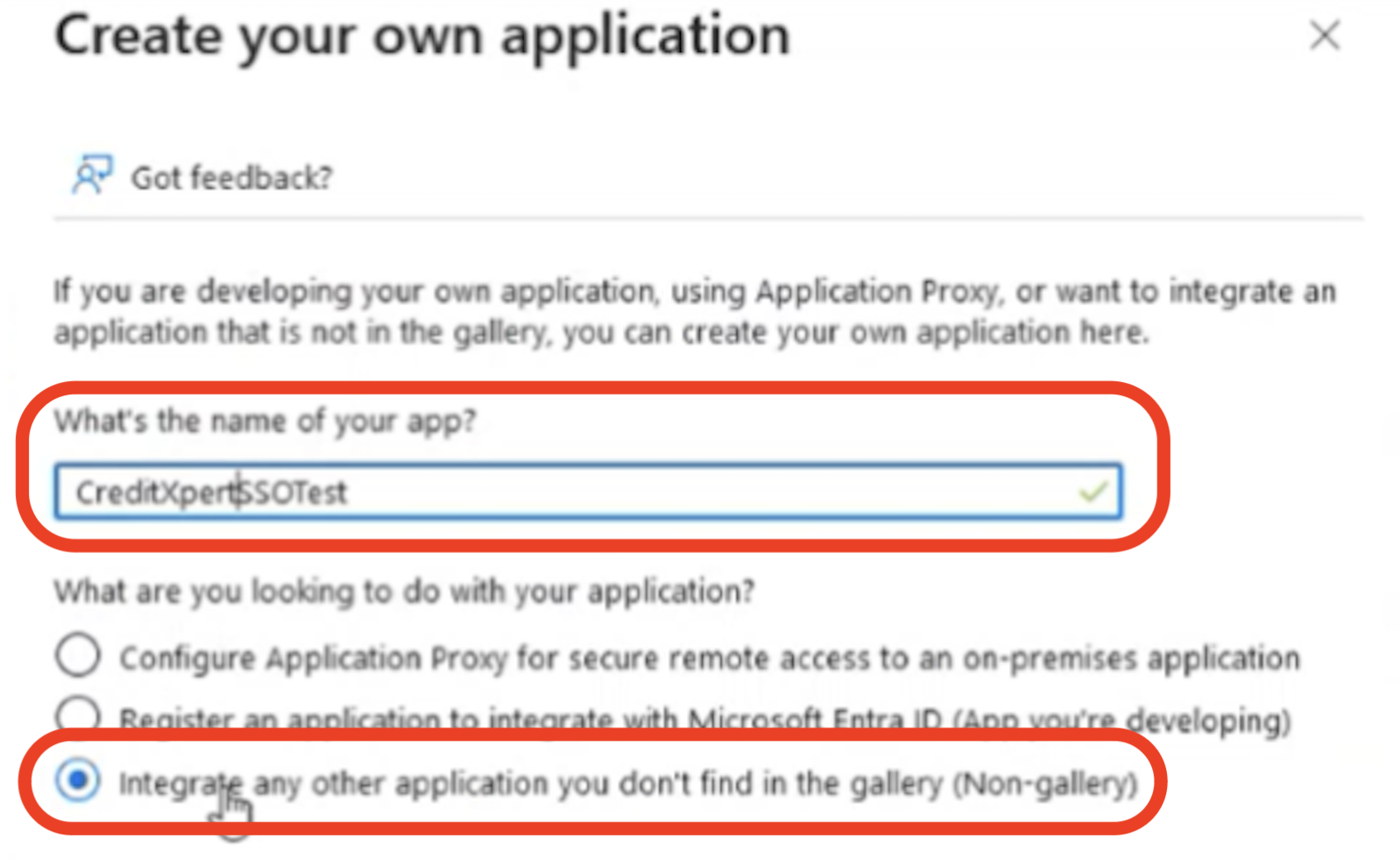Close the Create your own application pane

click(1325, 35)
